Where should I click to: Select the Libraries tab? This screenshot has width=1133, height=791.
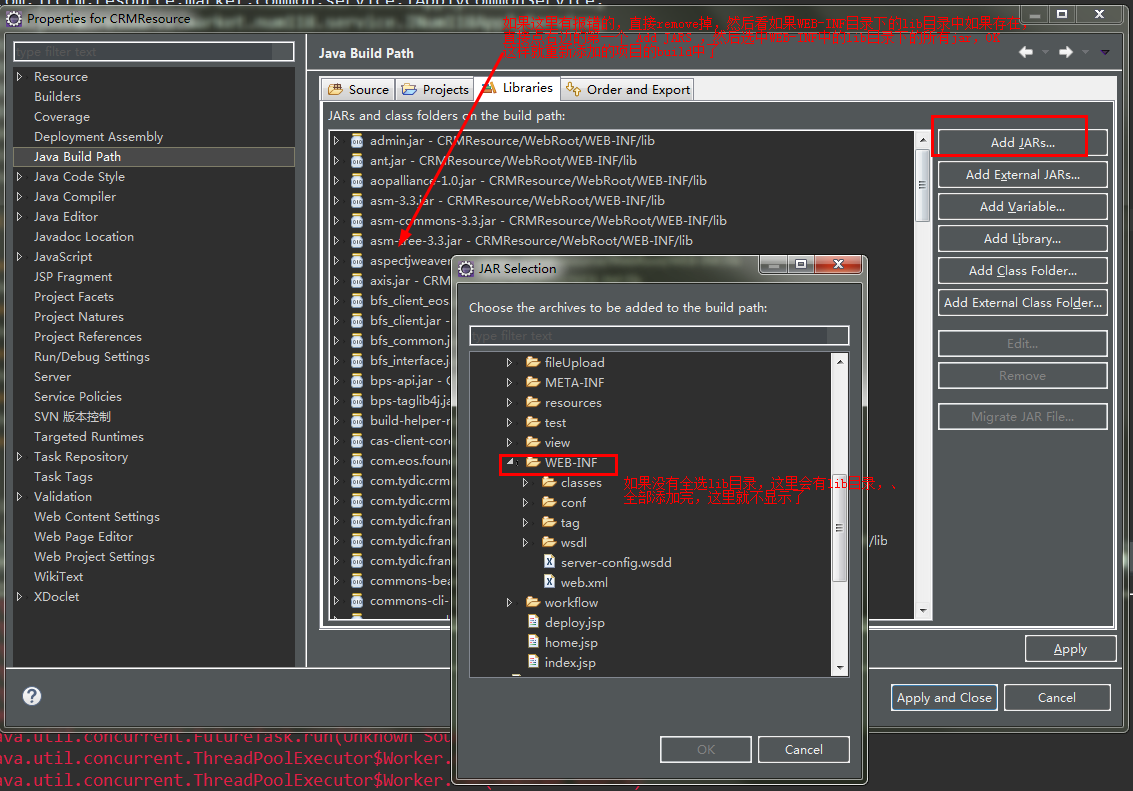(517, 88)
